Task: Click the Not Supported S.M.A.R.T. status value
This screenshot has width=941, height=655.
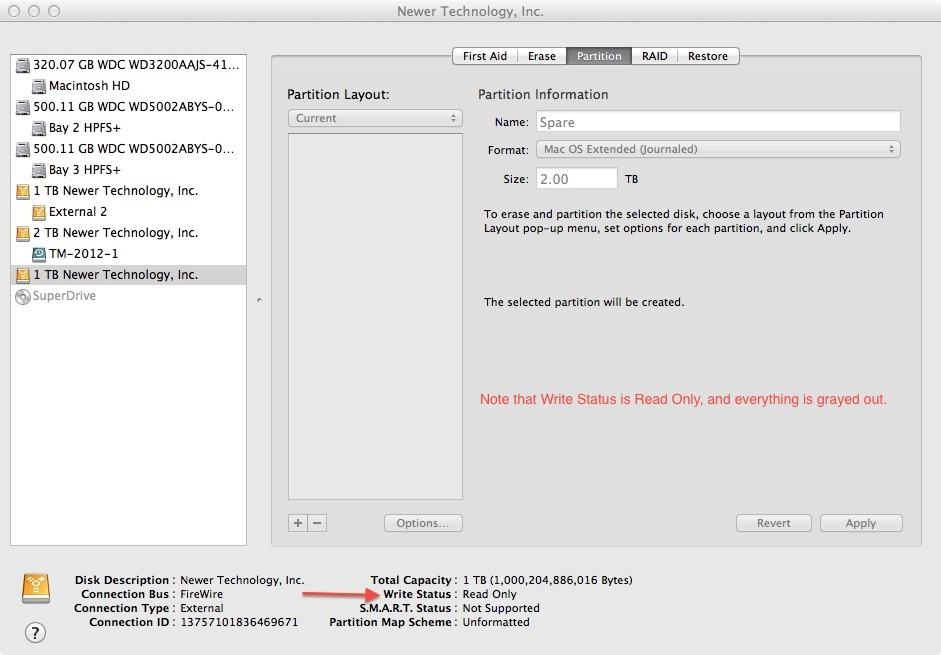Action: click(501, 608)
